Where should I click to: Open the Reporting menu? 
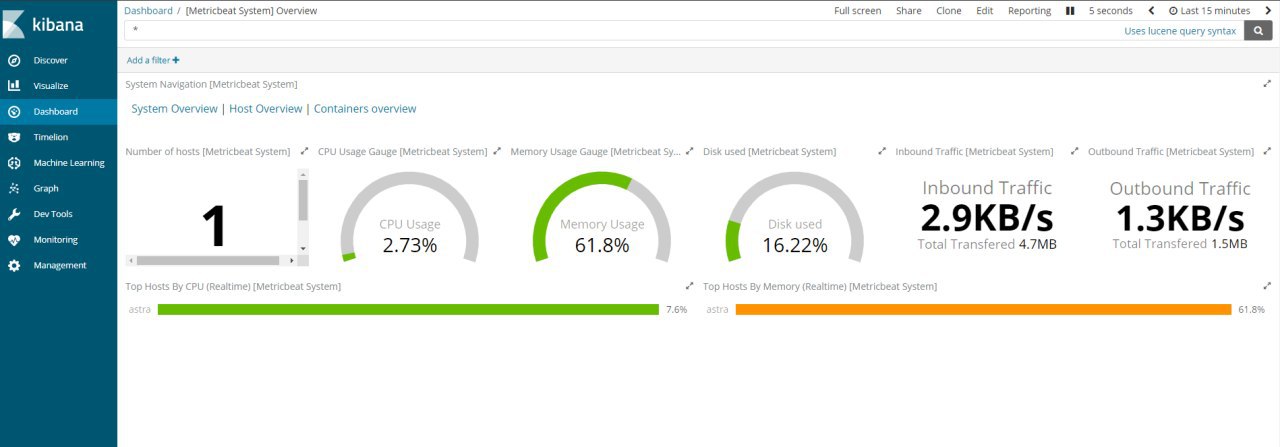tap(1029, 11)
